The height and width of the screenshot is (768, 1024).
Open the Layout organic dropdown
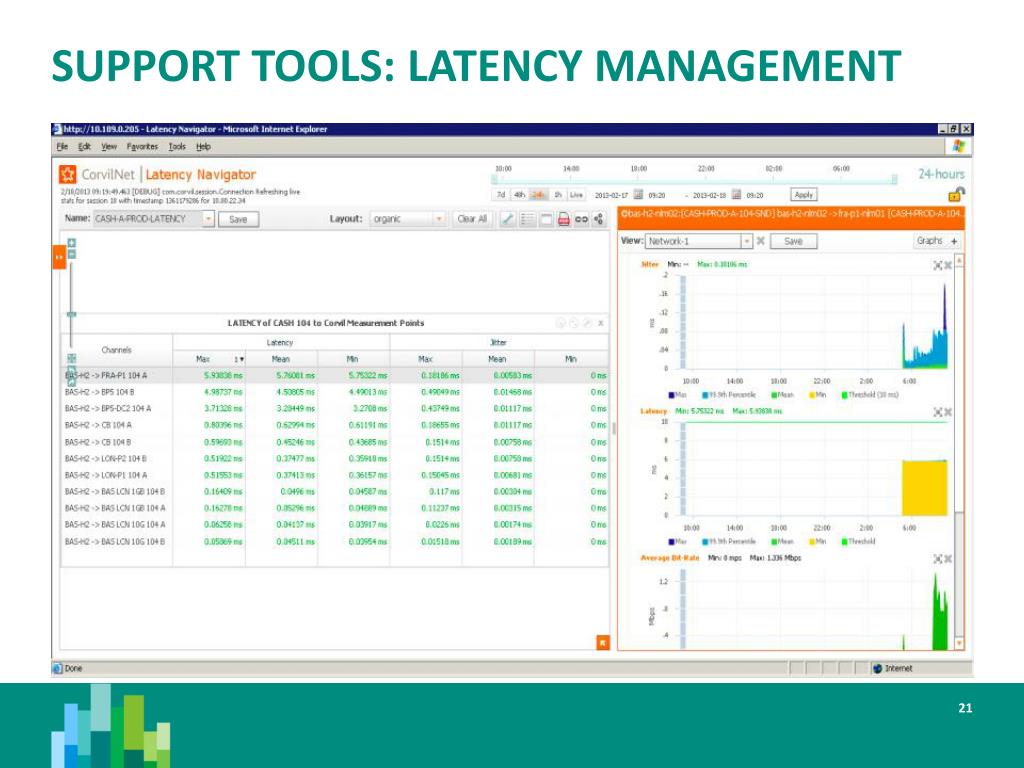[408, 219]
